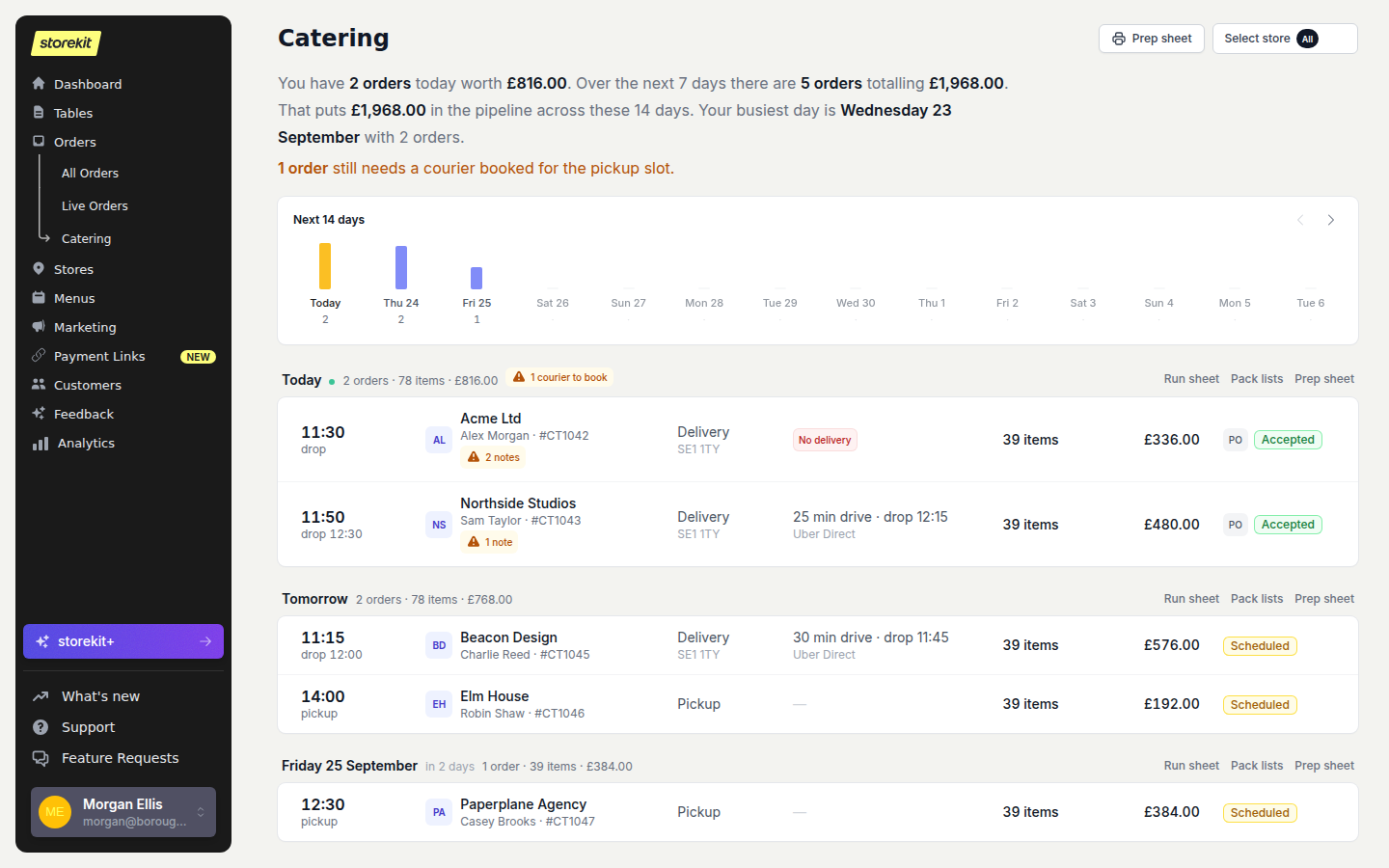Image resolution: width=1389 pixels, height=868 pixels.
Task: Select the Thu 24 bar in the chart
Action: pos(401,267)
